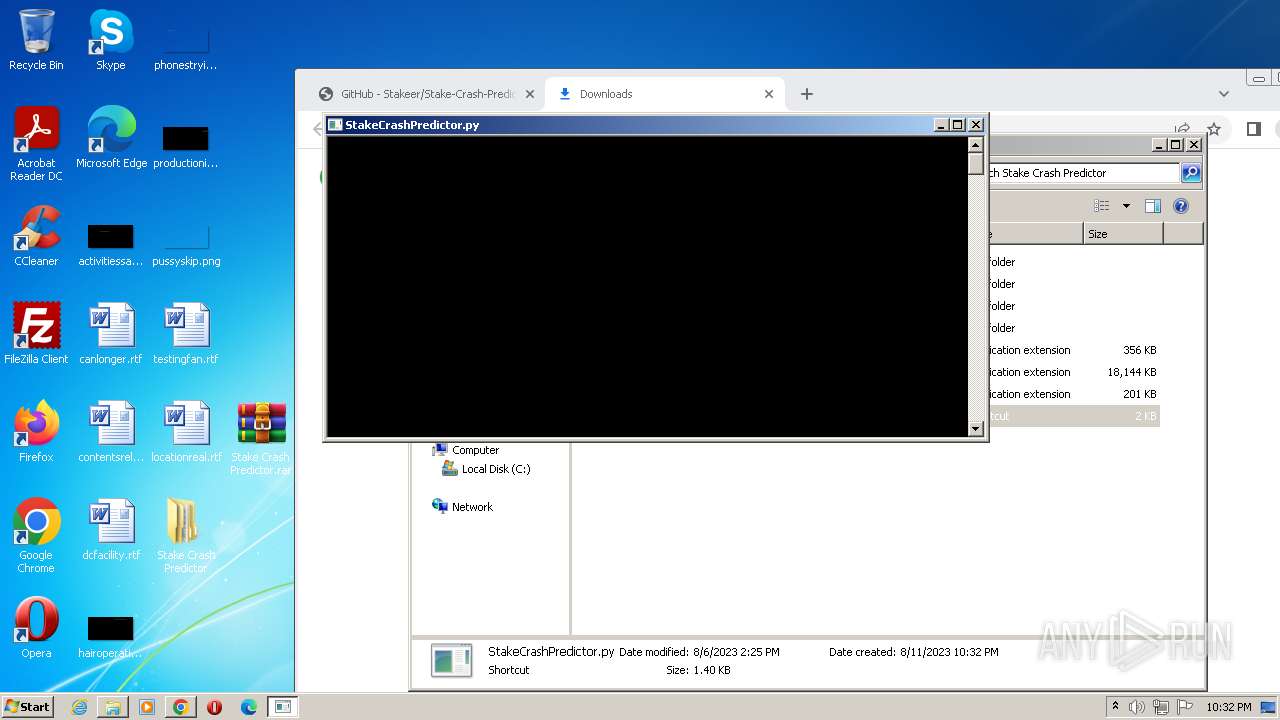Screen dimensions: 1280x720
Task: Open Windows Explorer from taskbar
Action: coord(113,707)
